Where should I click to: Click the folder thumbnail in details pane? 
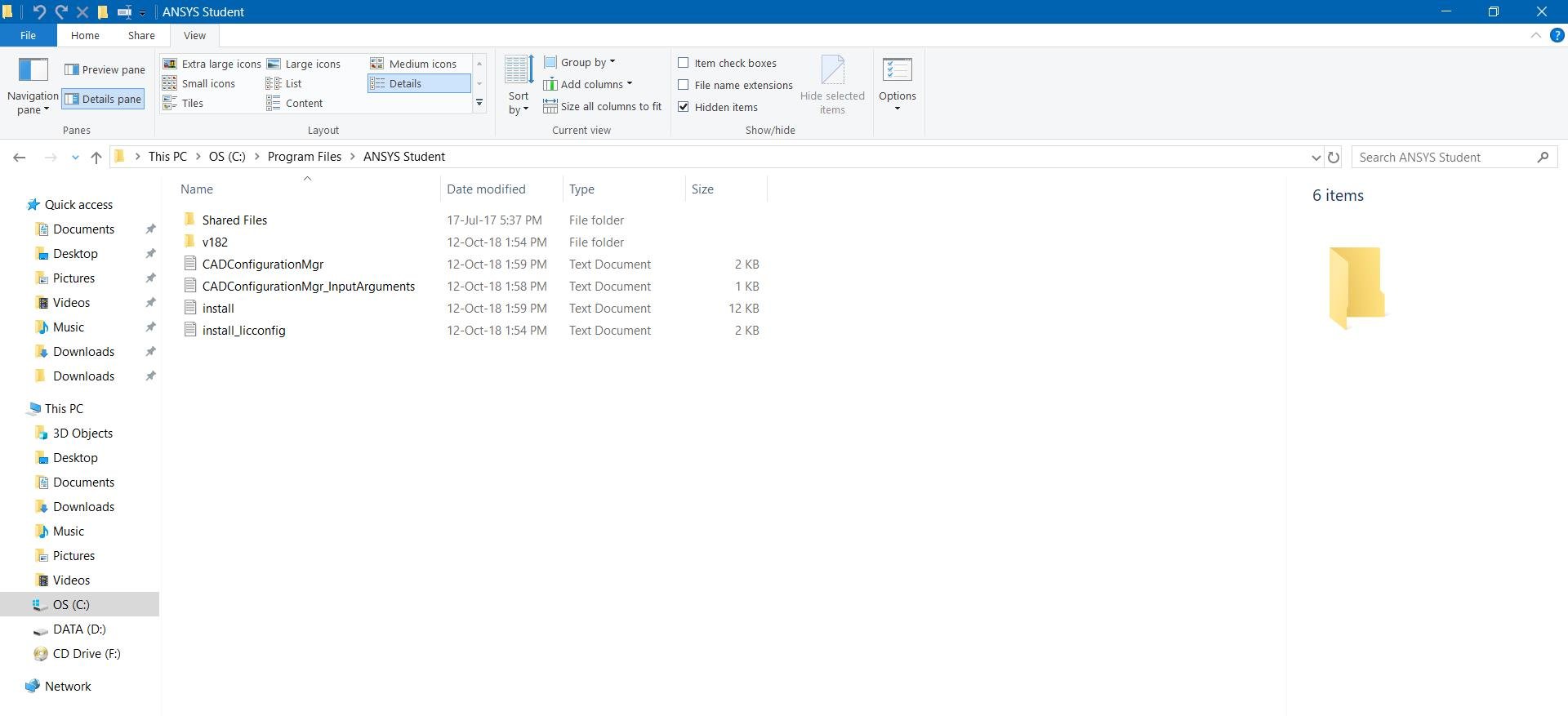[1356, 287]
